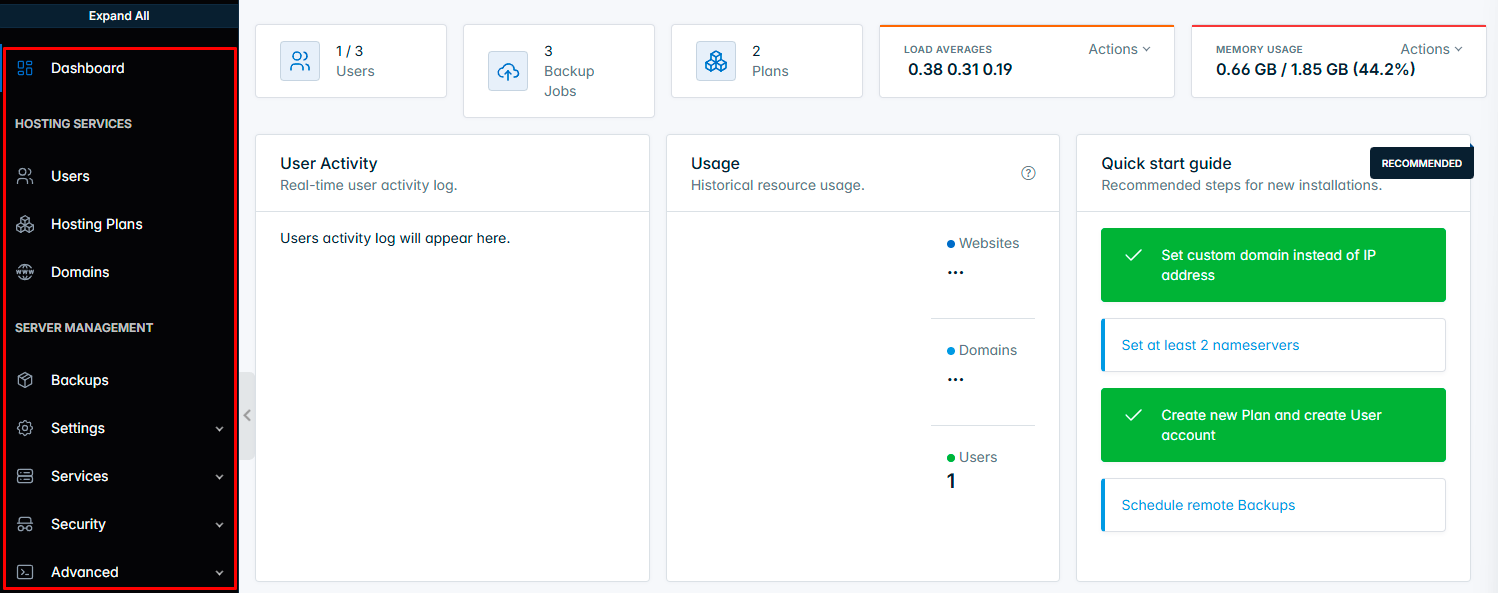This screenshot has height=593, width=1498.
Task: Click the Security icon in sidebar
Action: tap(26, 524)
